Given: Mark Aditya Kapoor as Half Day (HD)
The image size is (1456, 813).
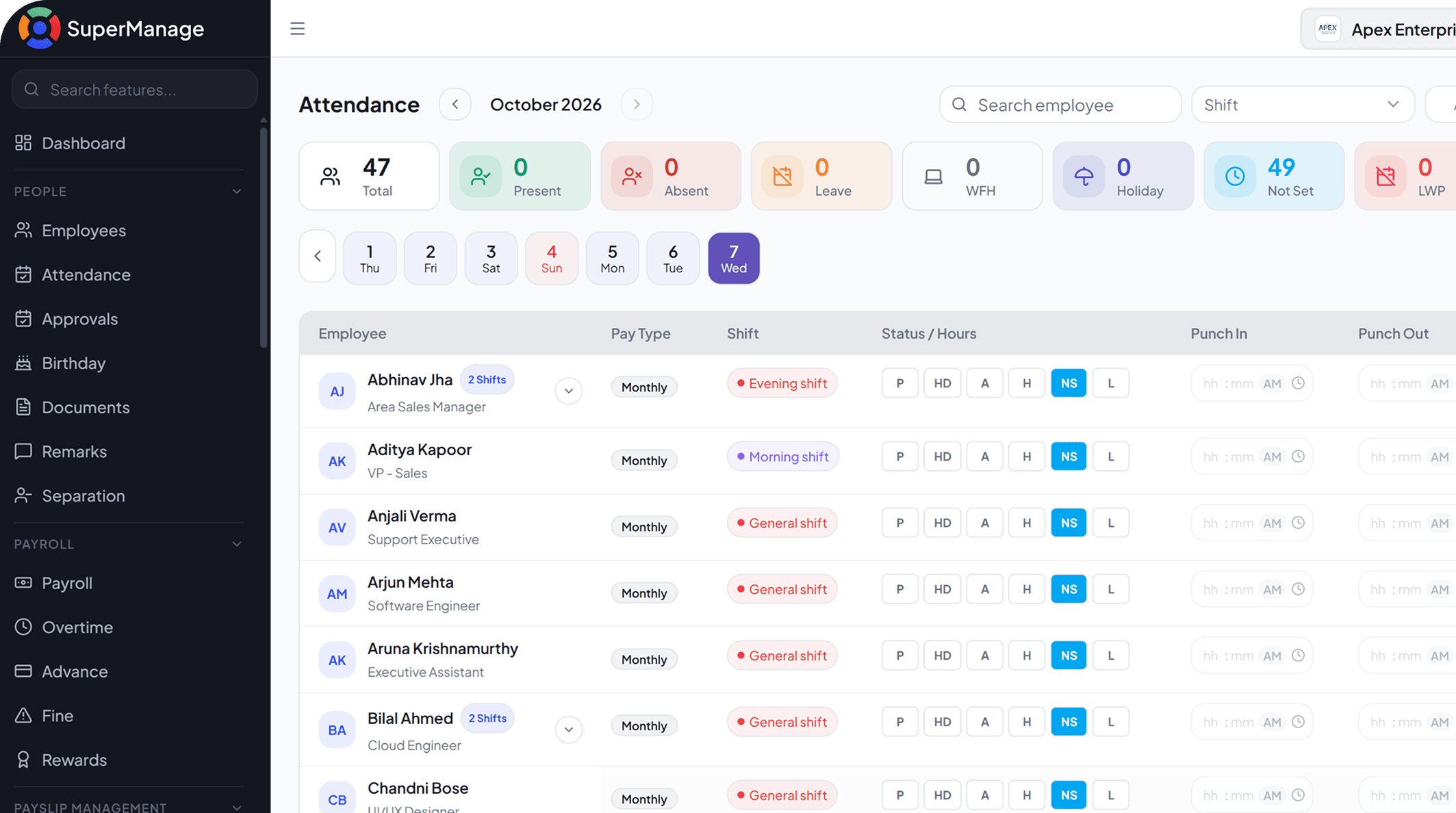Looking at the screenshot, I should (x=942, y=456).
